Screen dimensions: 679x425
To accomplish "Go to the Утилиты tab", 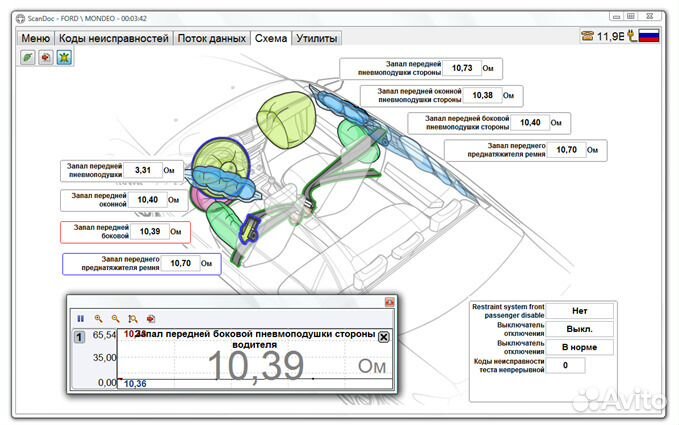I will [316, 38].
